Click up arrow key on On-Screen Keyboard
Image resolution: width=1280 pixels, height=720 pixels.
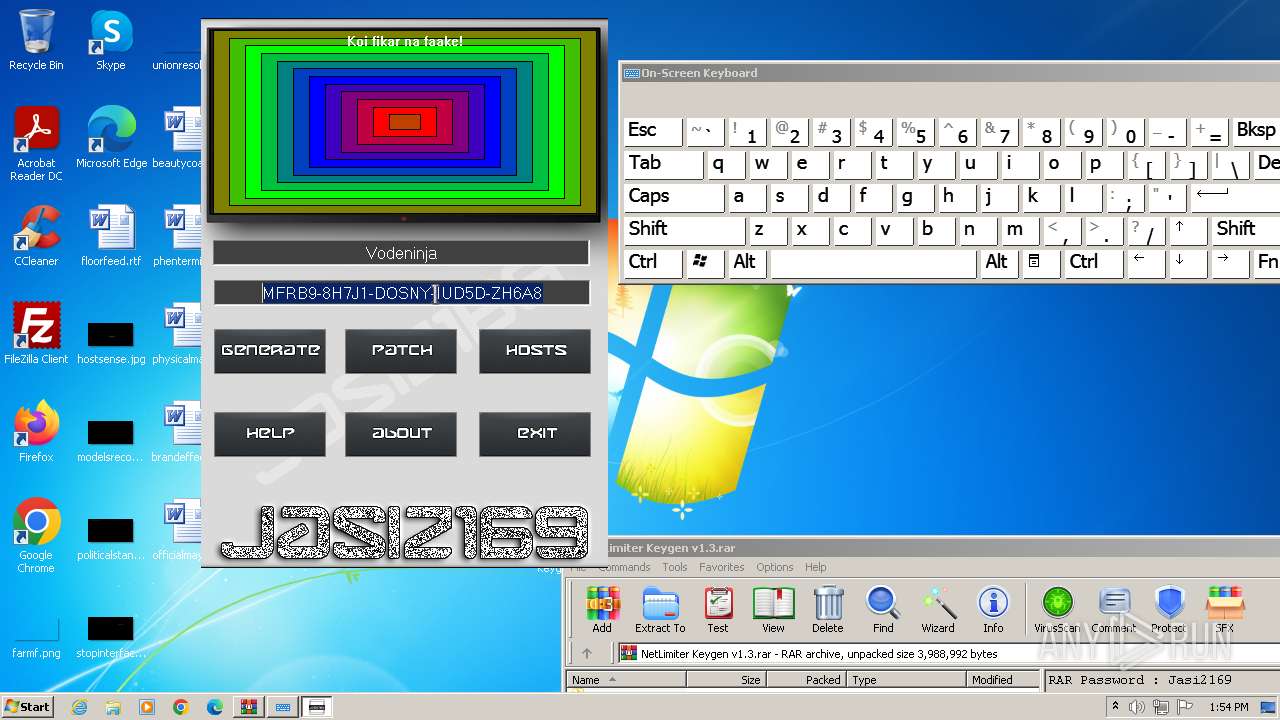[x=1187, y=230]
